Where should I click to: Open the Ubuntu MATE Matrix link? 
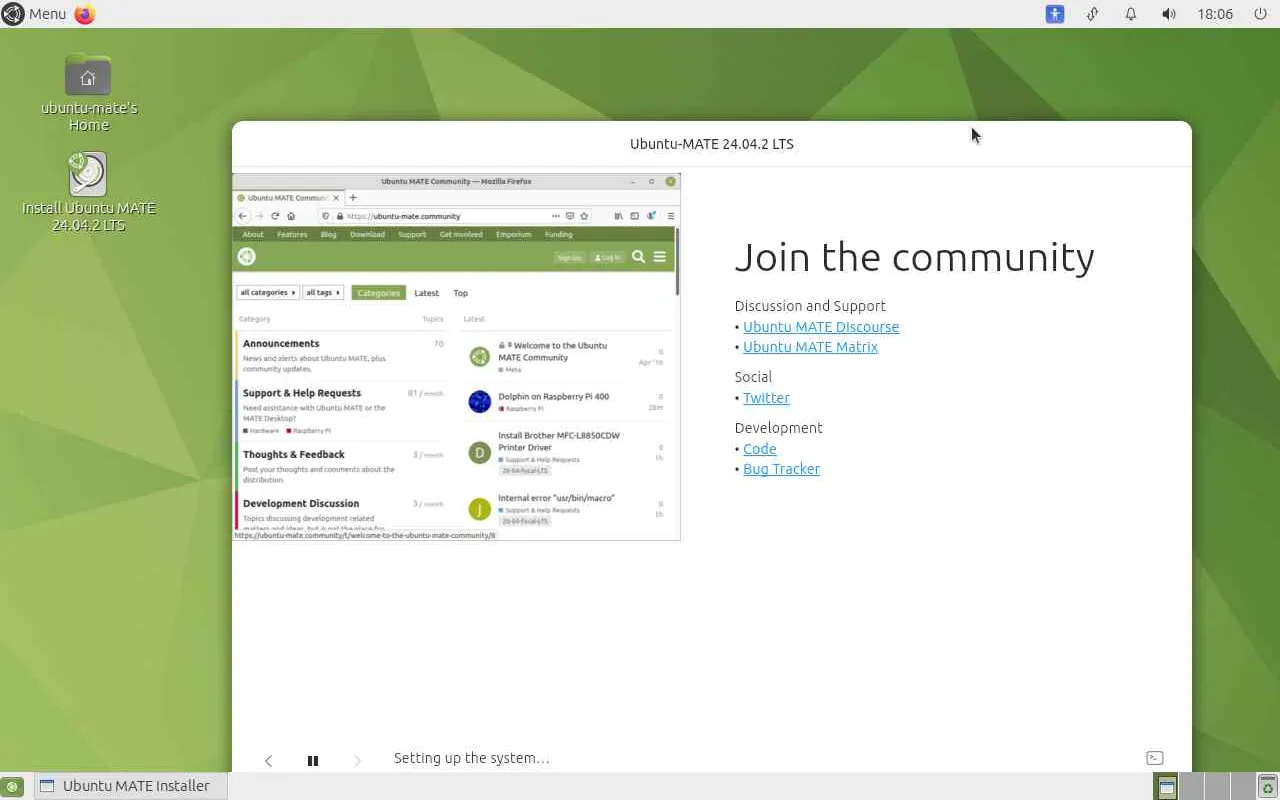pyautogui.click(x=810, y=347)
